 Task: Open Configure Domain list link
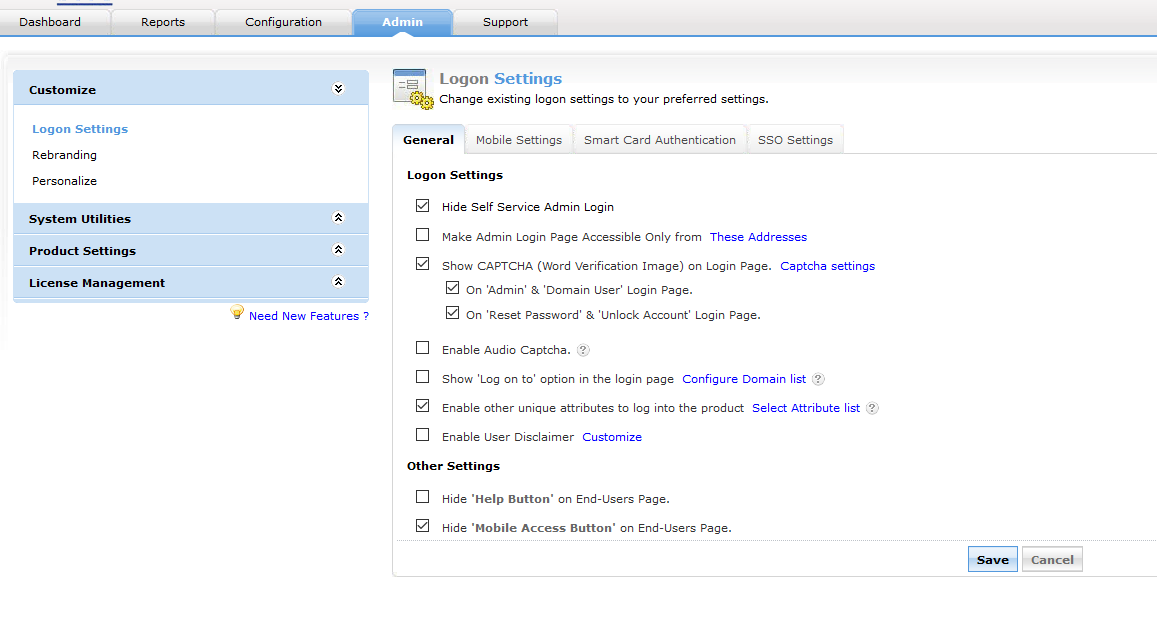click(744, 379)
